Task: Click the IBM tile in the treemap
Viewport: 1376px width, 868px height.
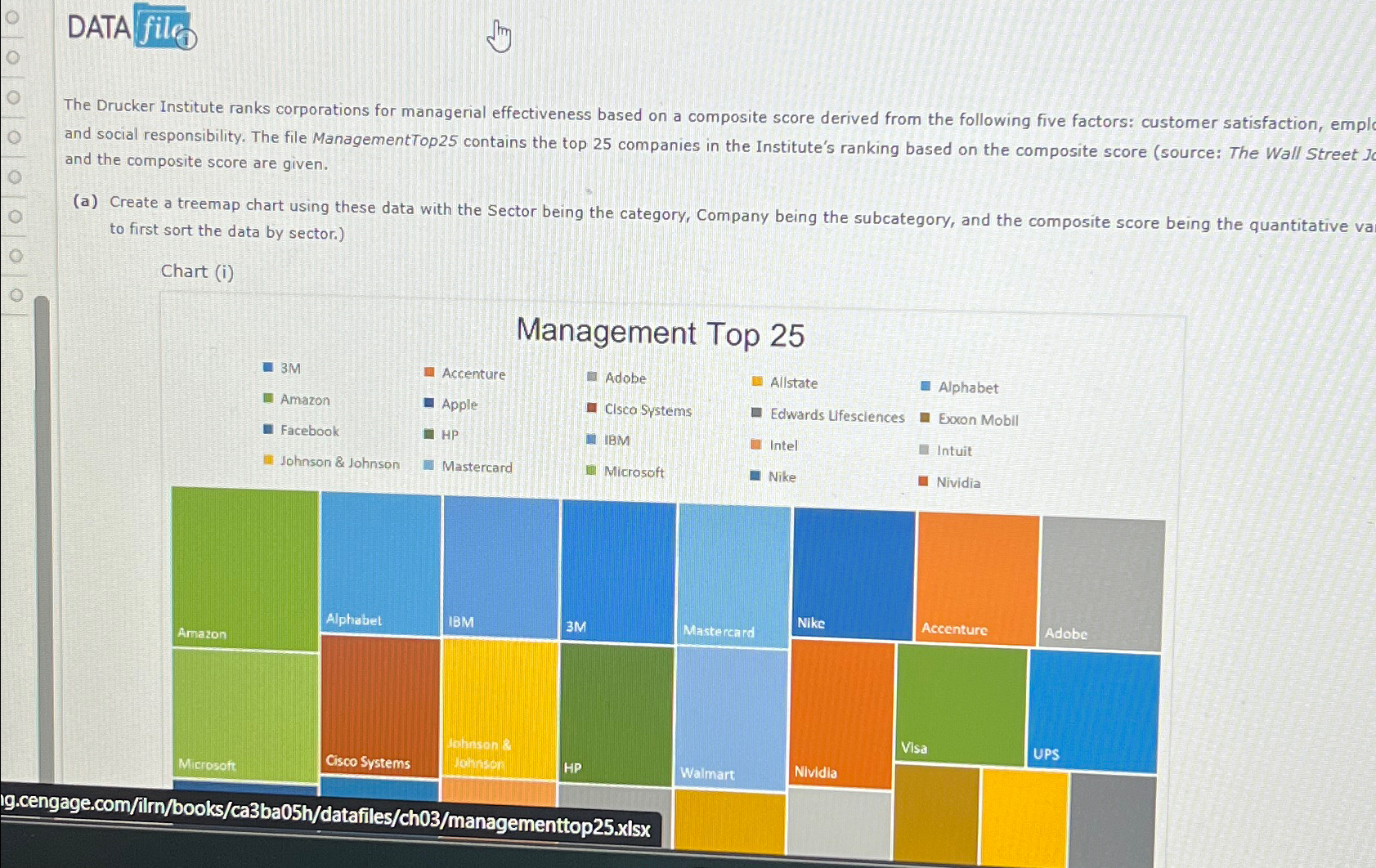Action: [501, 568]
